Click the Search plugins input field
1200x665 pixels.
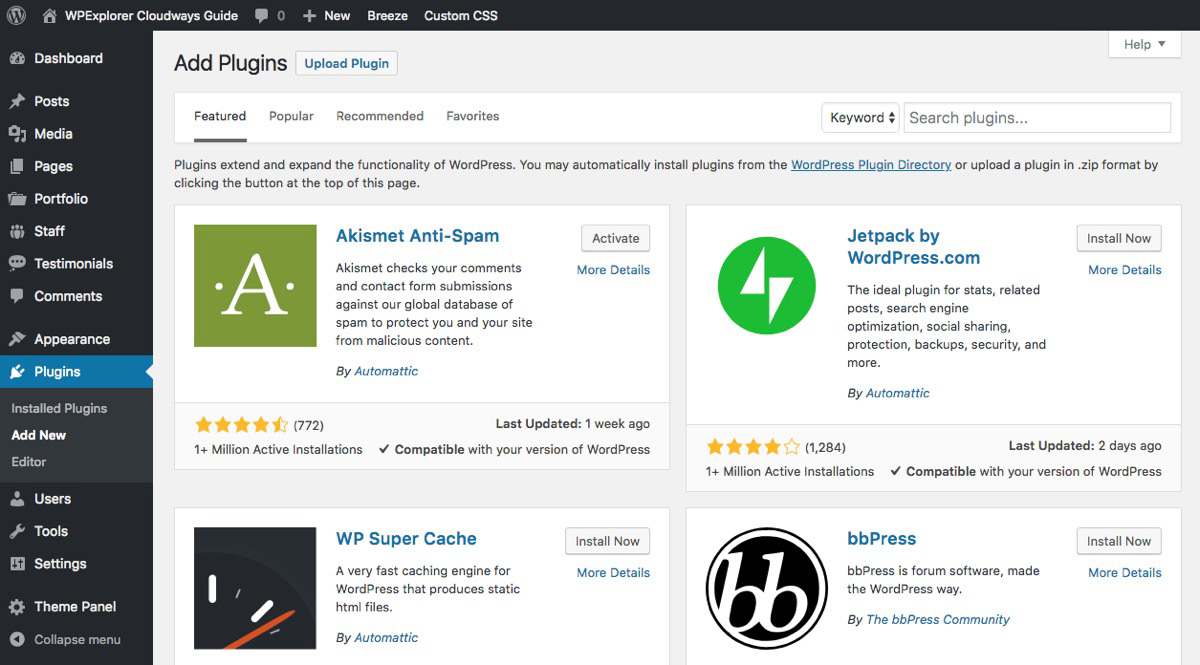(x=1037, y=118)
